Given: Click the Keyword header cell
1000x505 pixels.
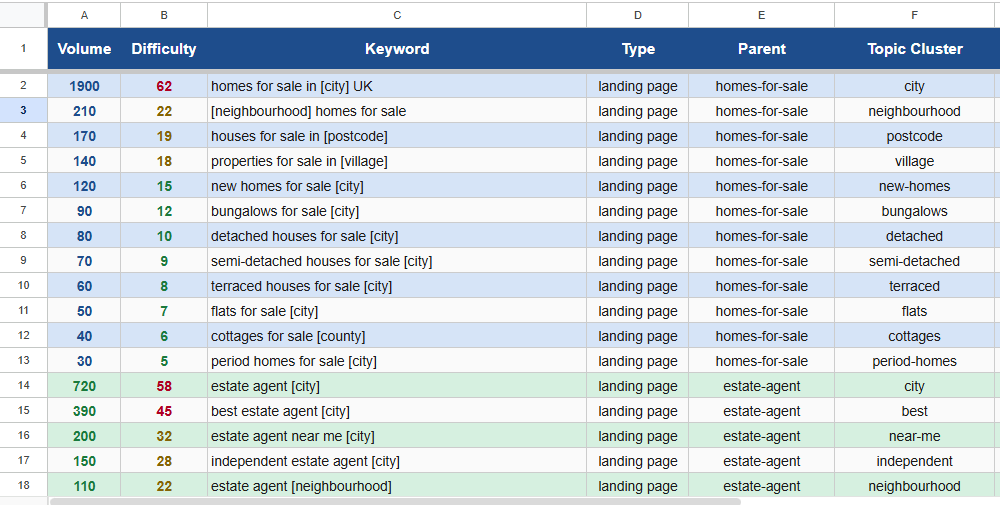Looking at the screenshot, I should click(x=397, y=48).
